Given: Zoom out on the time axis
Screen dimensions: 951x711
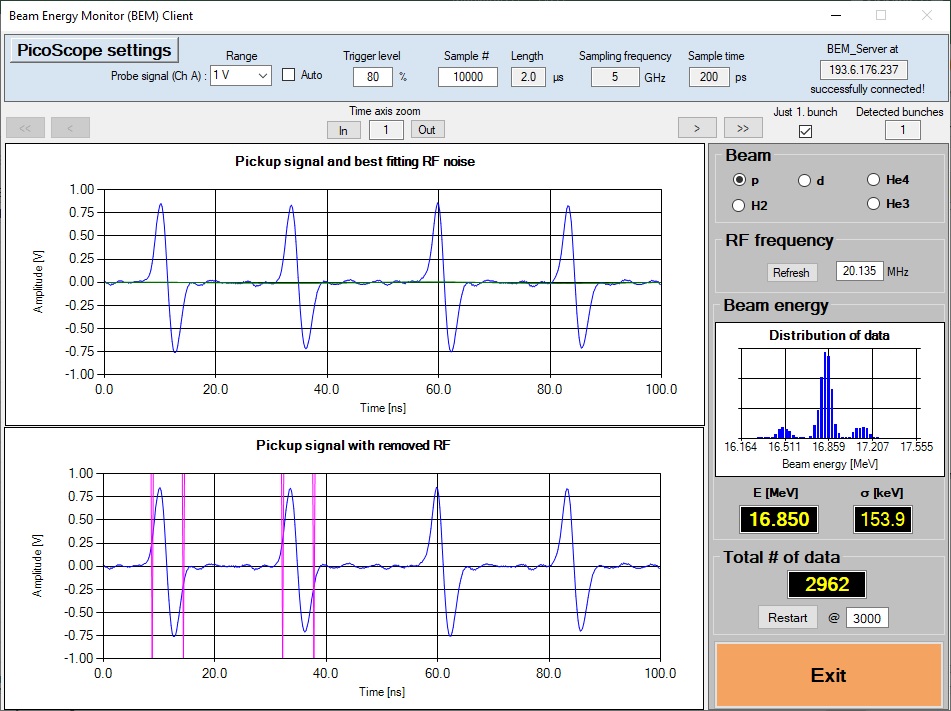Looking at the screenshot, I should click(427, 129).
